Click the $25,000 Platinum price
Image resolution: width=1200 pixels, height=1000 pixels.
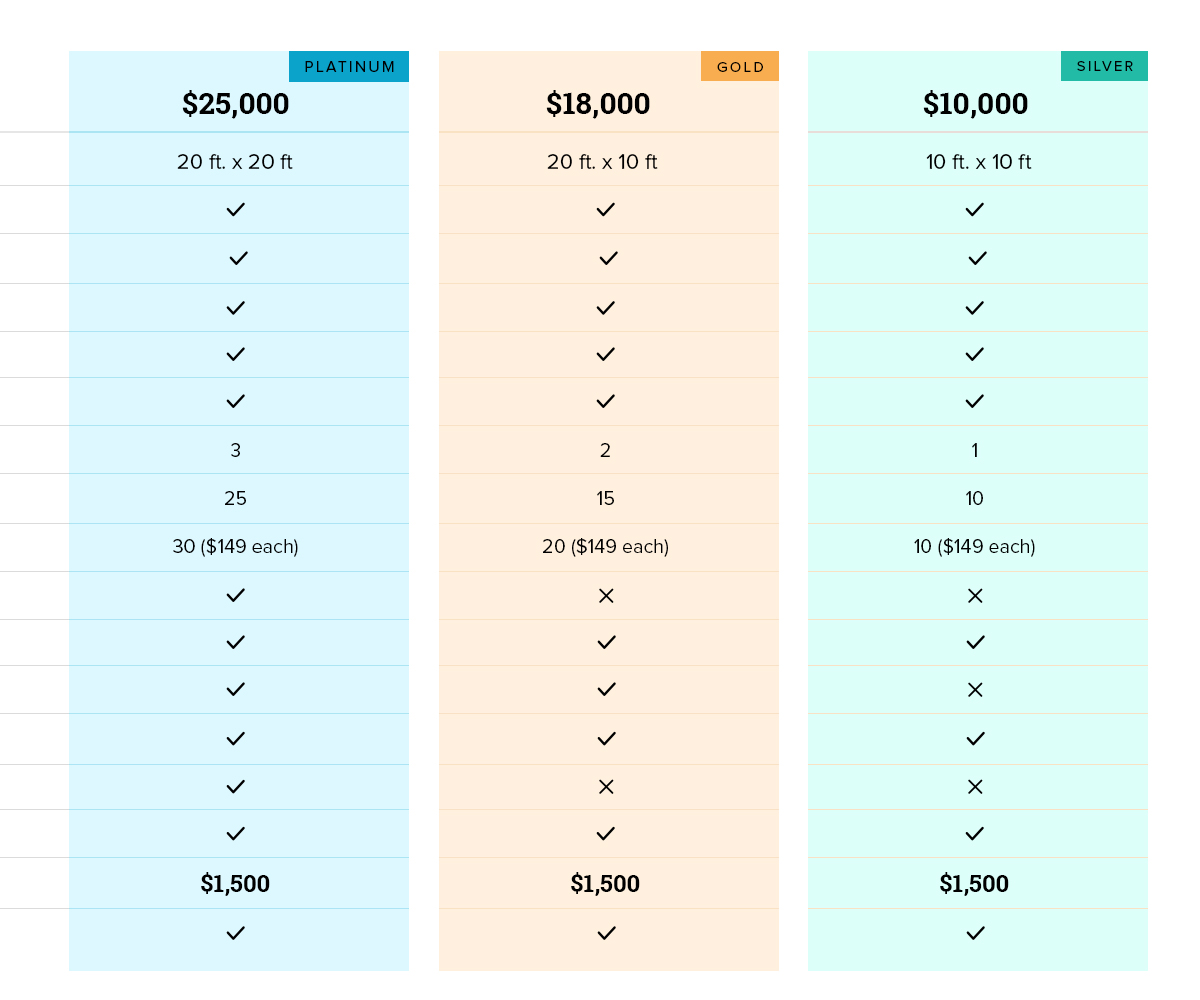click(x=236, y=104)
